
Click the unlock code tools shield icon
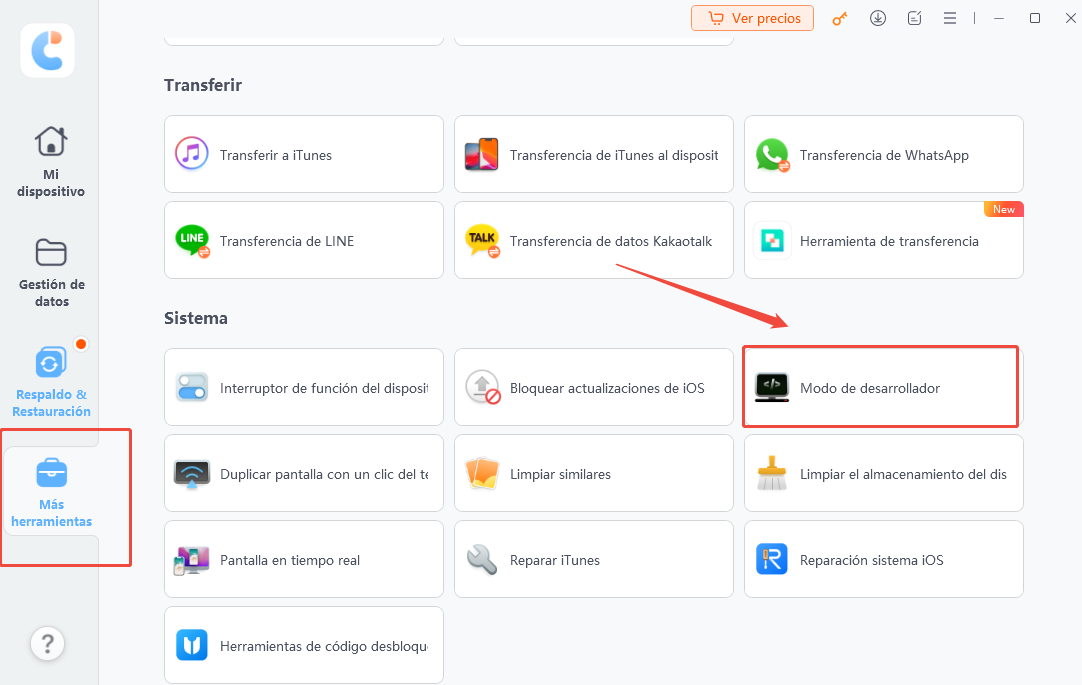(x=192, y=645)
